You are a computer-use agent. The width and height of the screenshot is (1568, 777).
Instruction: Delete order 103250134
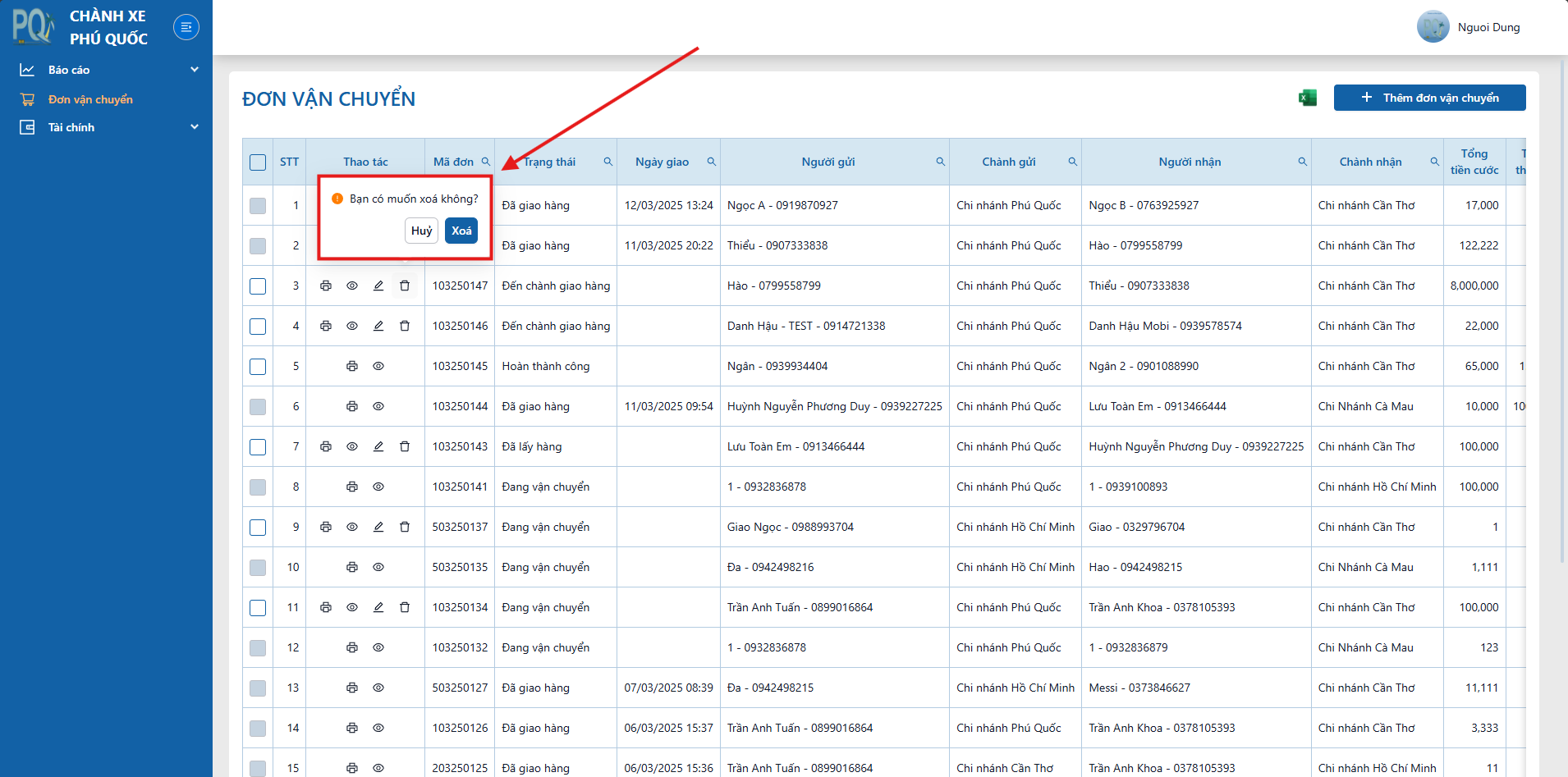(405, 607)
